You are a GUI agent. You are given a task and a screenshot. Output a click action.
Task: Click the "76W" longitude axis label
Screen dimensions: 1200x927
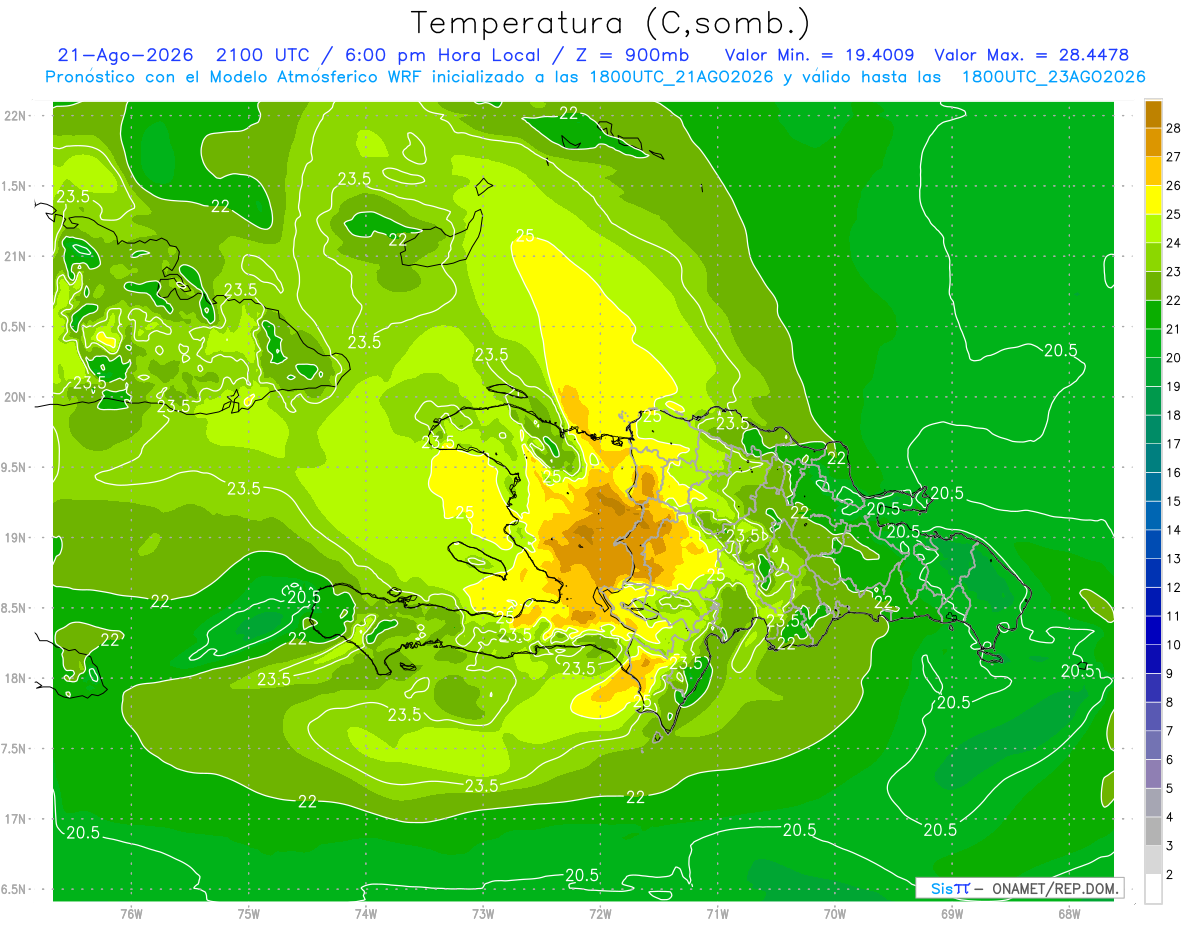coord(131,913)
